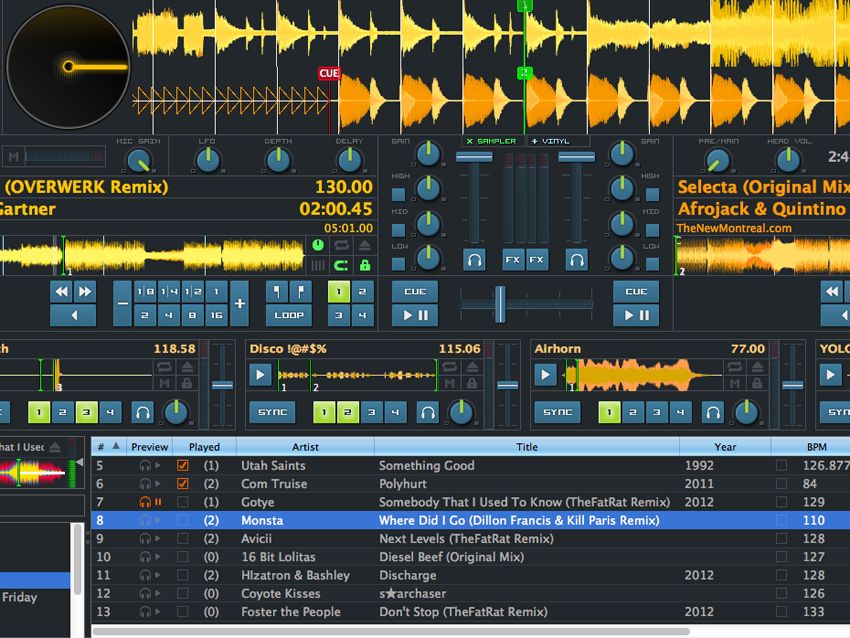Screen dimensions: 850x638
Task: Click the fast-forward icon on the left deck
Action: [x=85, y=291]
